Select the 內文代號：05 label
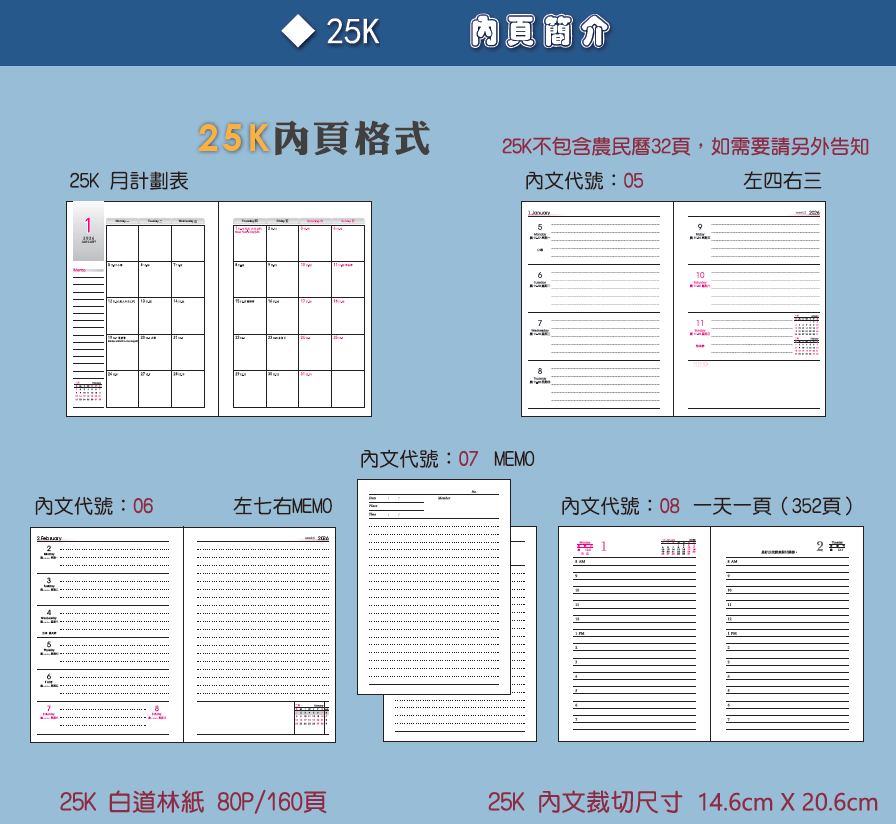The image size is (896, 824). coord(584,181)
